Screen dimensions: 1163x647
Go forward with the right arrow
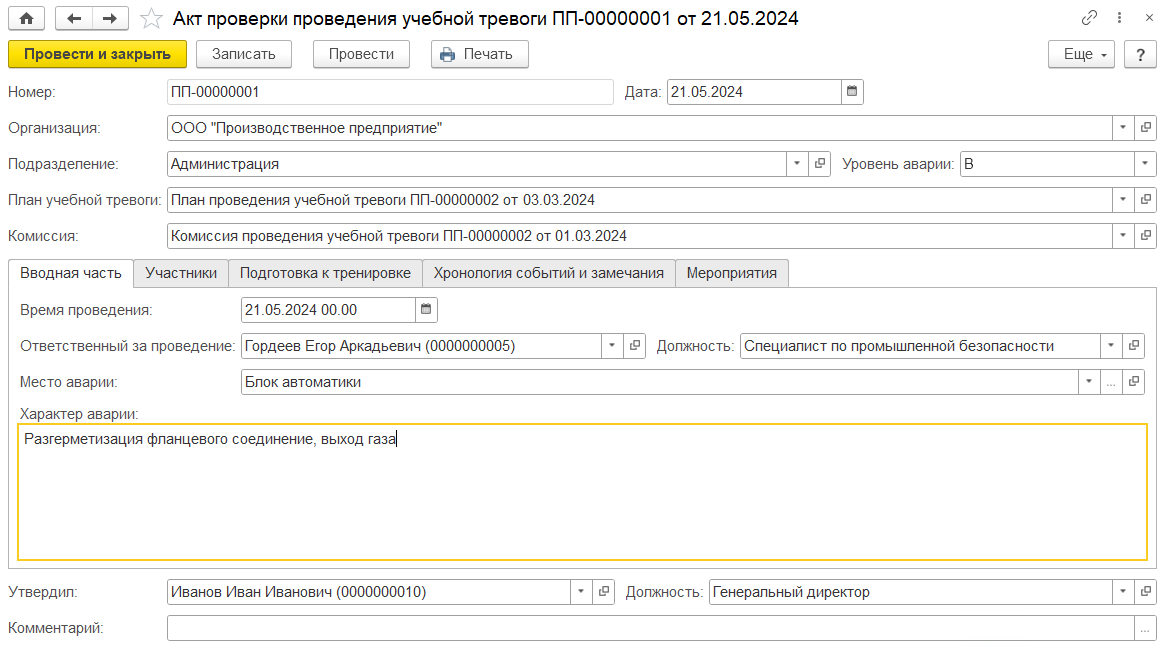point(110,19)
